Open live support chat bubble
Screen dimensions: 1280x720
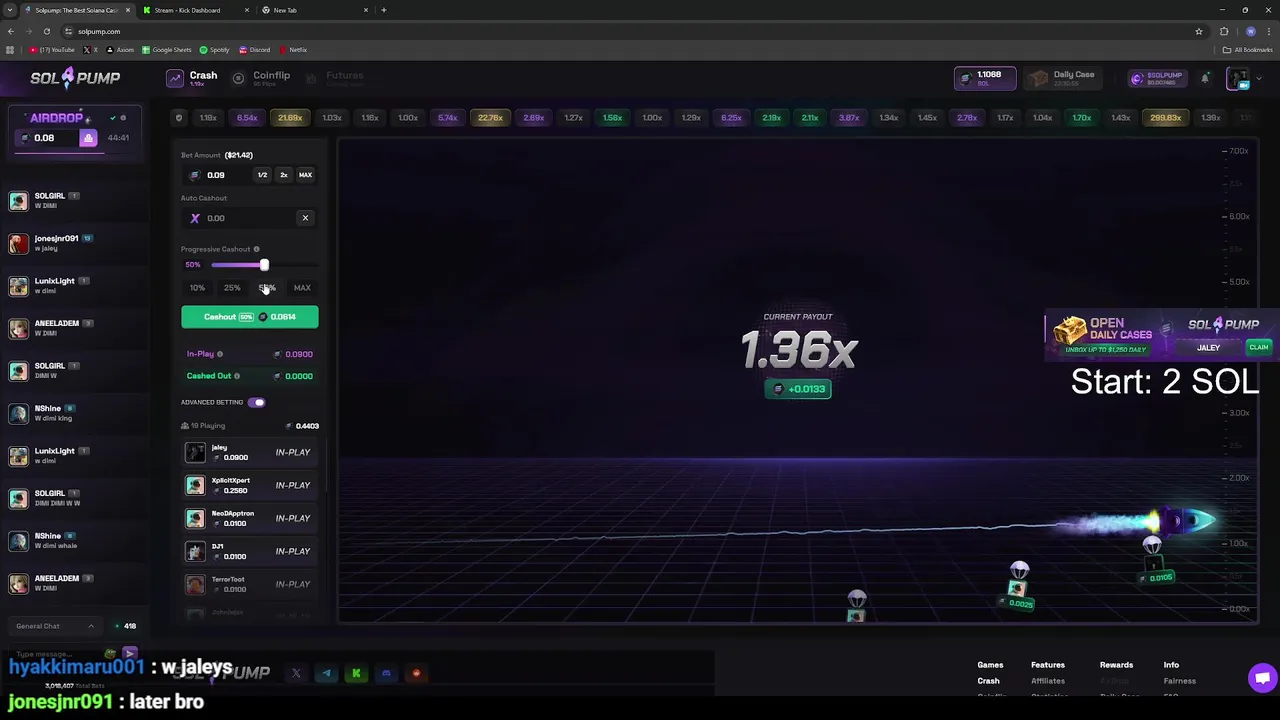click(x=1262, y=678)
